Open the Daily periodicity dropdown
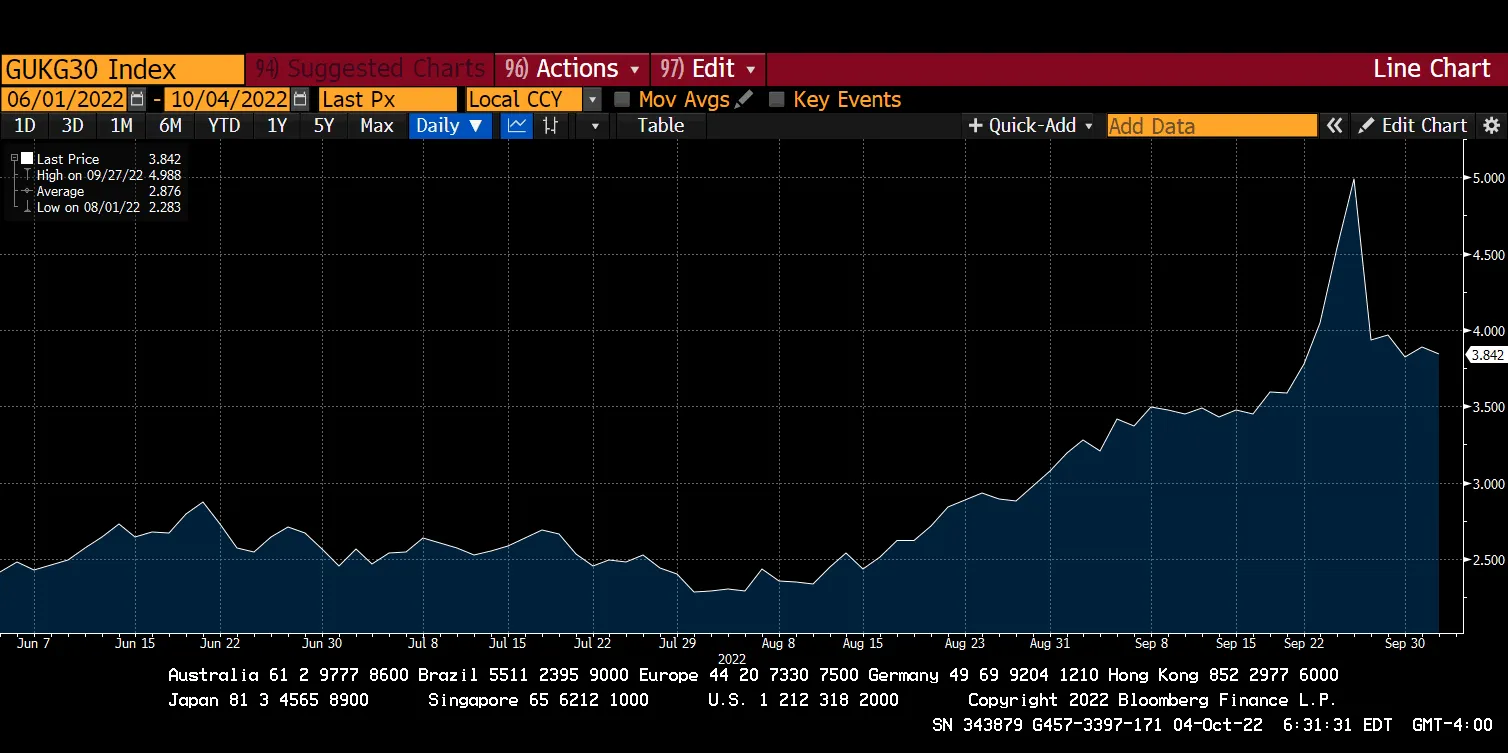Image resolution: width=1508 pixels, height=753 pixels. click(x=450, y=126)
